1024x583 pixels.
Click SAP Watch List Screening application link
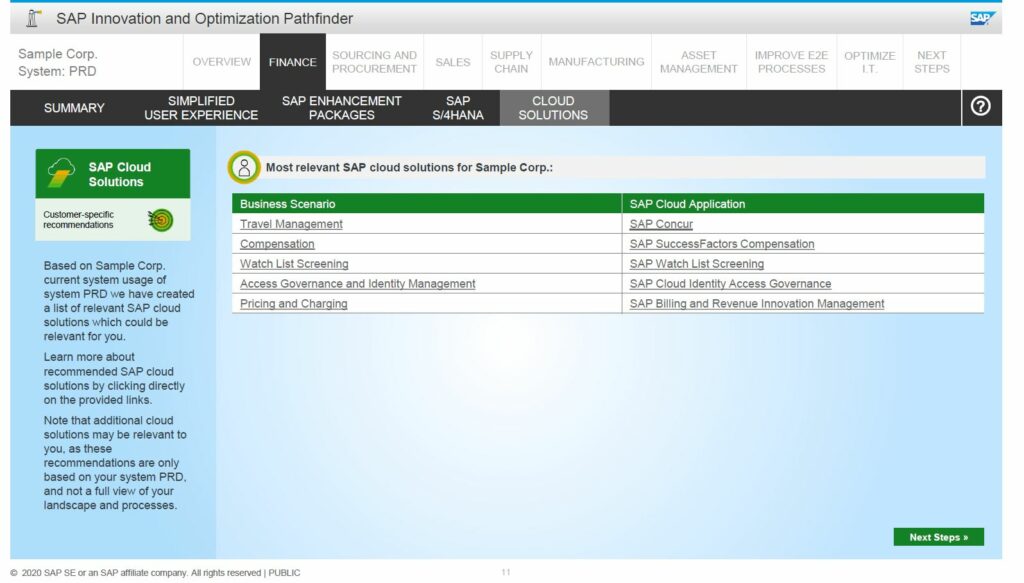[696, 264]
